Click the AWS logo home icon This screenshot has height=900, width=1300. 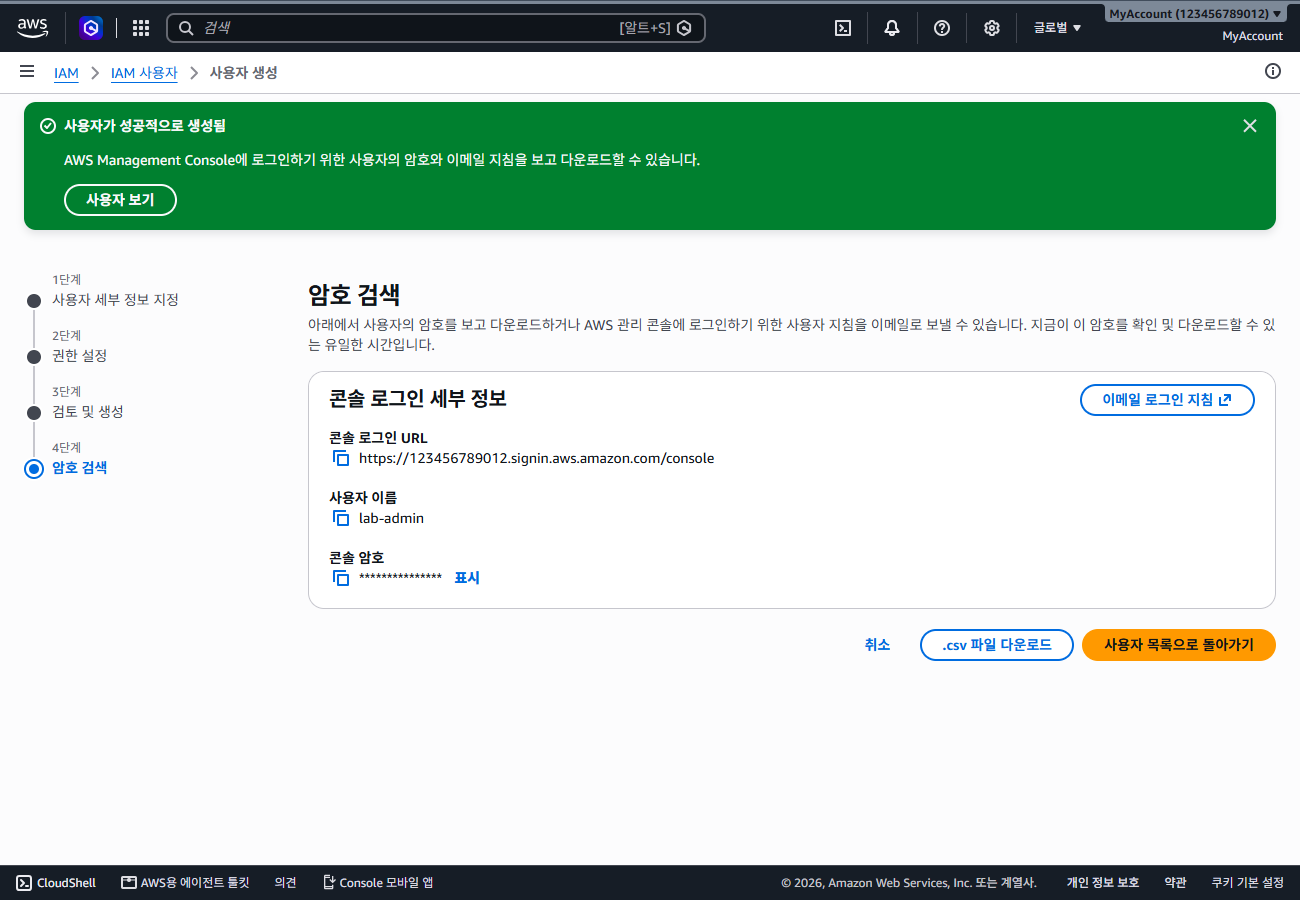(33, 28)
